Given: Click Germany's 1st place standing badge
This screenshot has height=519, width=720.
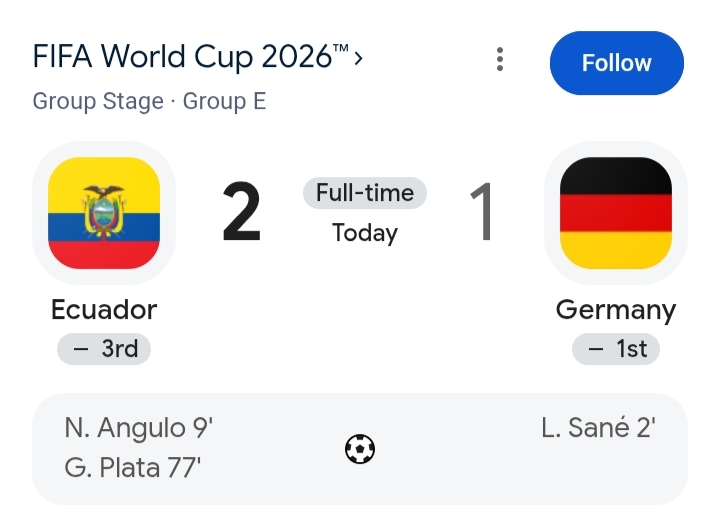Looking at the screenshot, I should click(616, 349).
